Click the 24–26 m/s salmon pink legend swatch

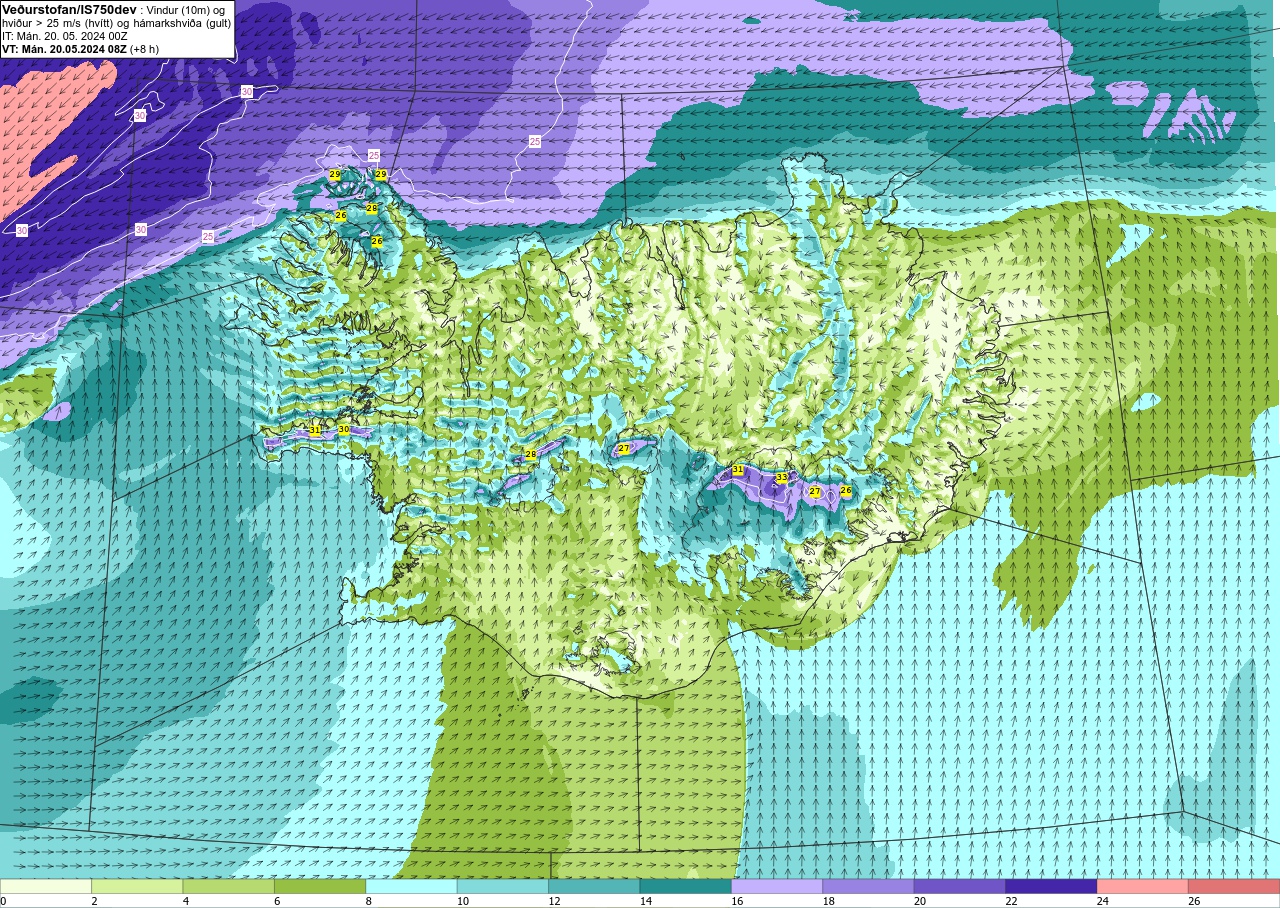coord(1143,886)
